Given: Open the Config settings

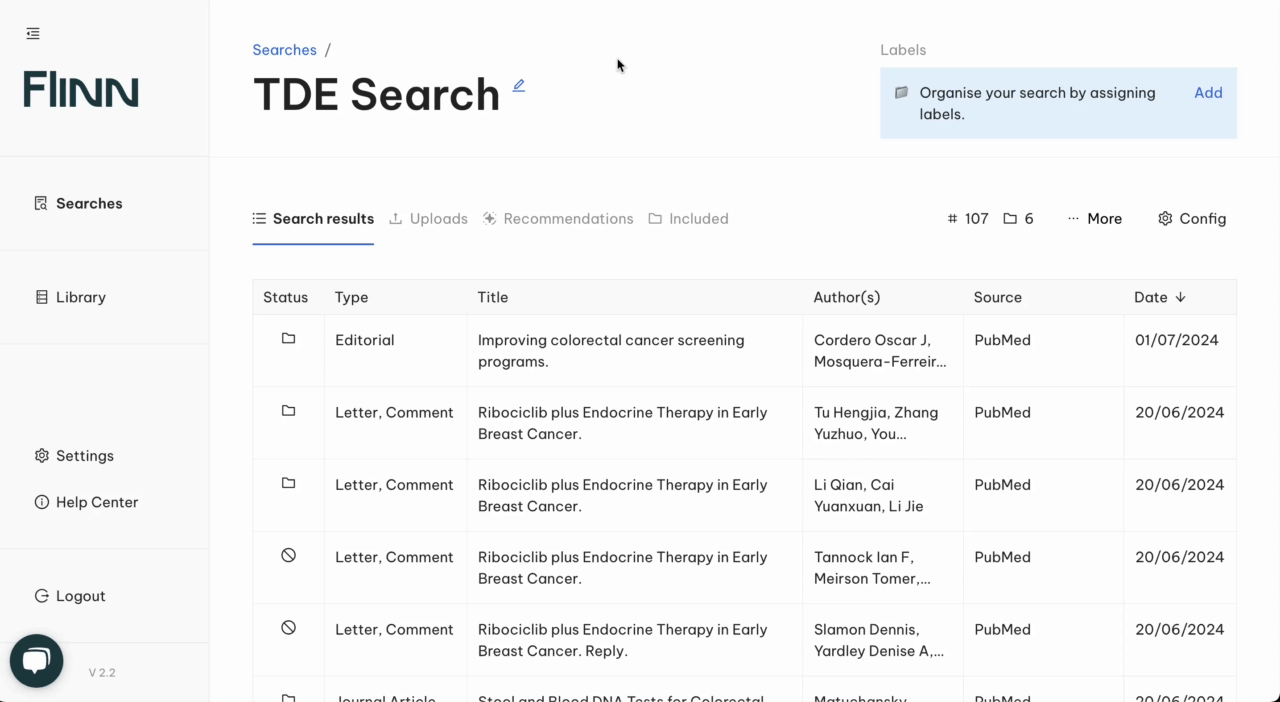Looking at the screenshot, I should (x=1192, y=218).
